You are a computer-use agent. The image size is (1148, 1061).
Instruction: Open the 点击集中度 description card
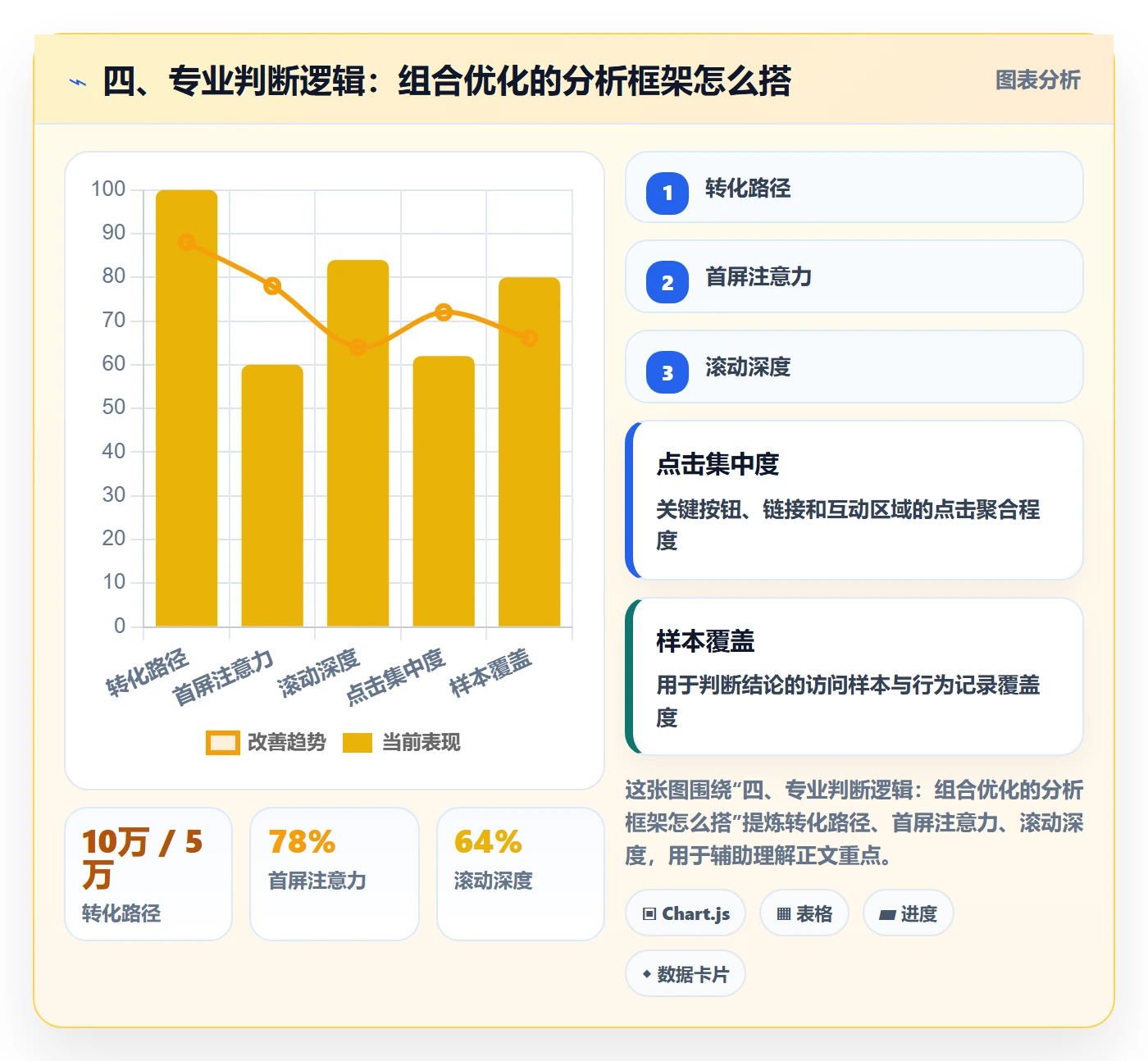tap(854, 500)
